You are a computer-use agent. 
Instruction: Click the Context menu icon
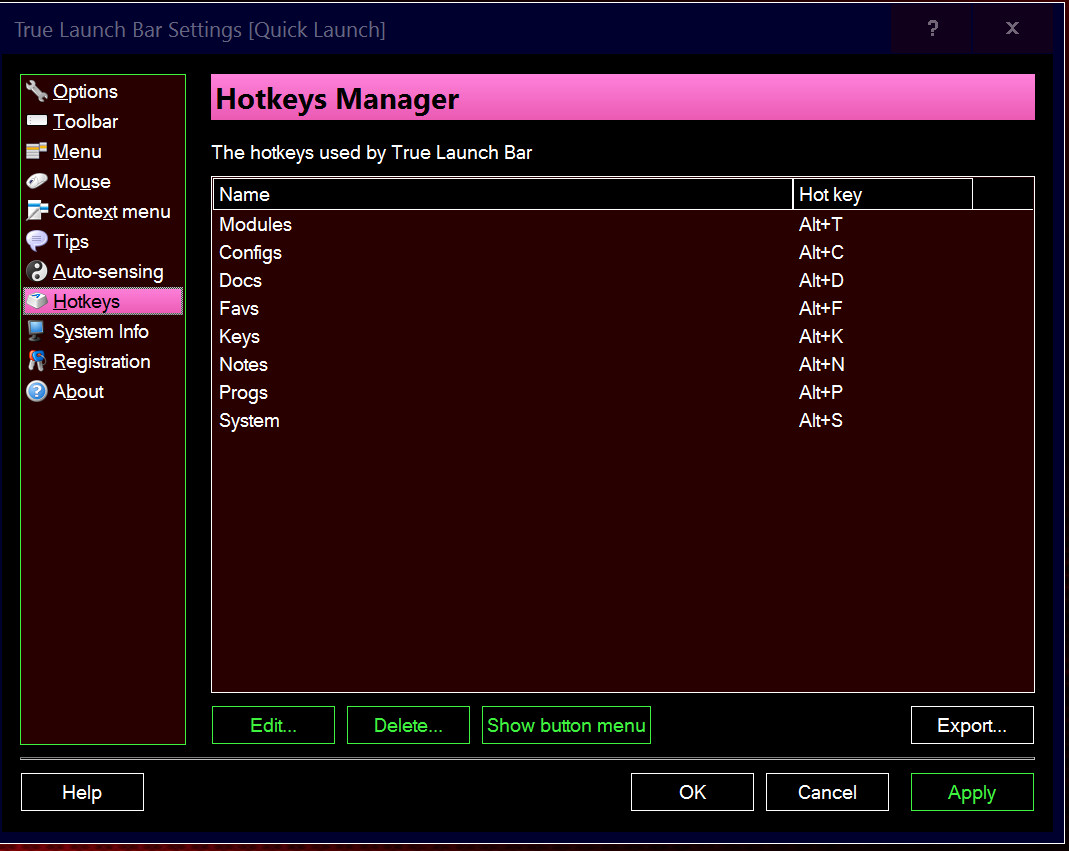point(37,212)
